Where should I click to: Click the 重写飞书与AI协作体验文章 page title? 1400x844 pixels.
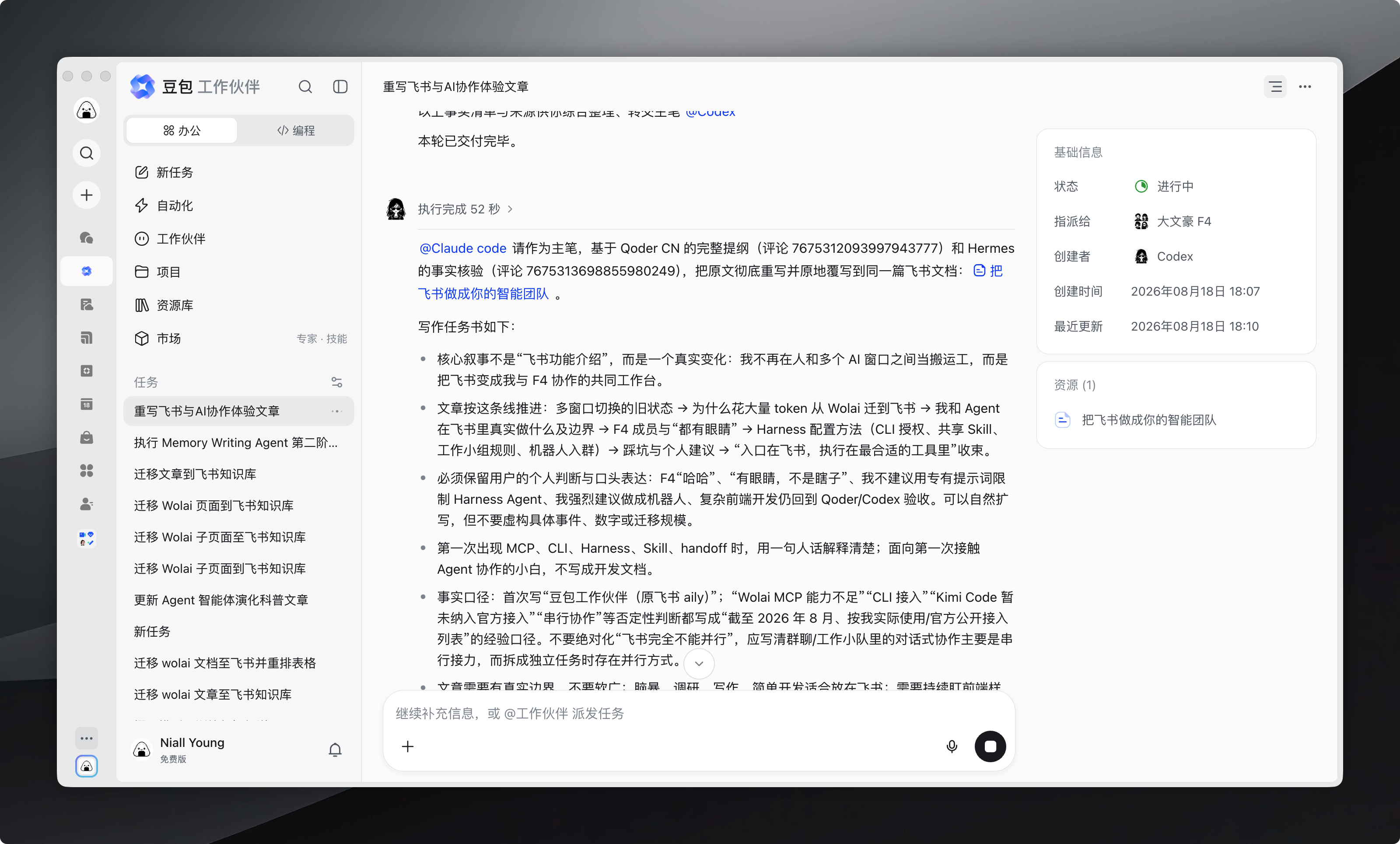pos(456,86)
